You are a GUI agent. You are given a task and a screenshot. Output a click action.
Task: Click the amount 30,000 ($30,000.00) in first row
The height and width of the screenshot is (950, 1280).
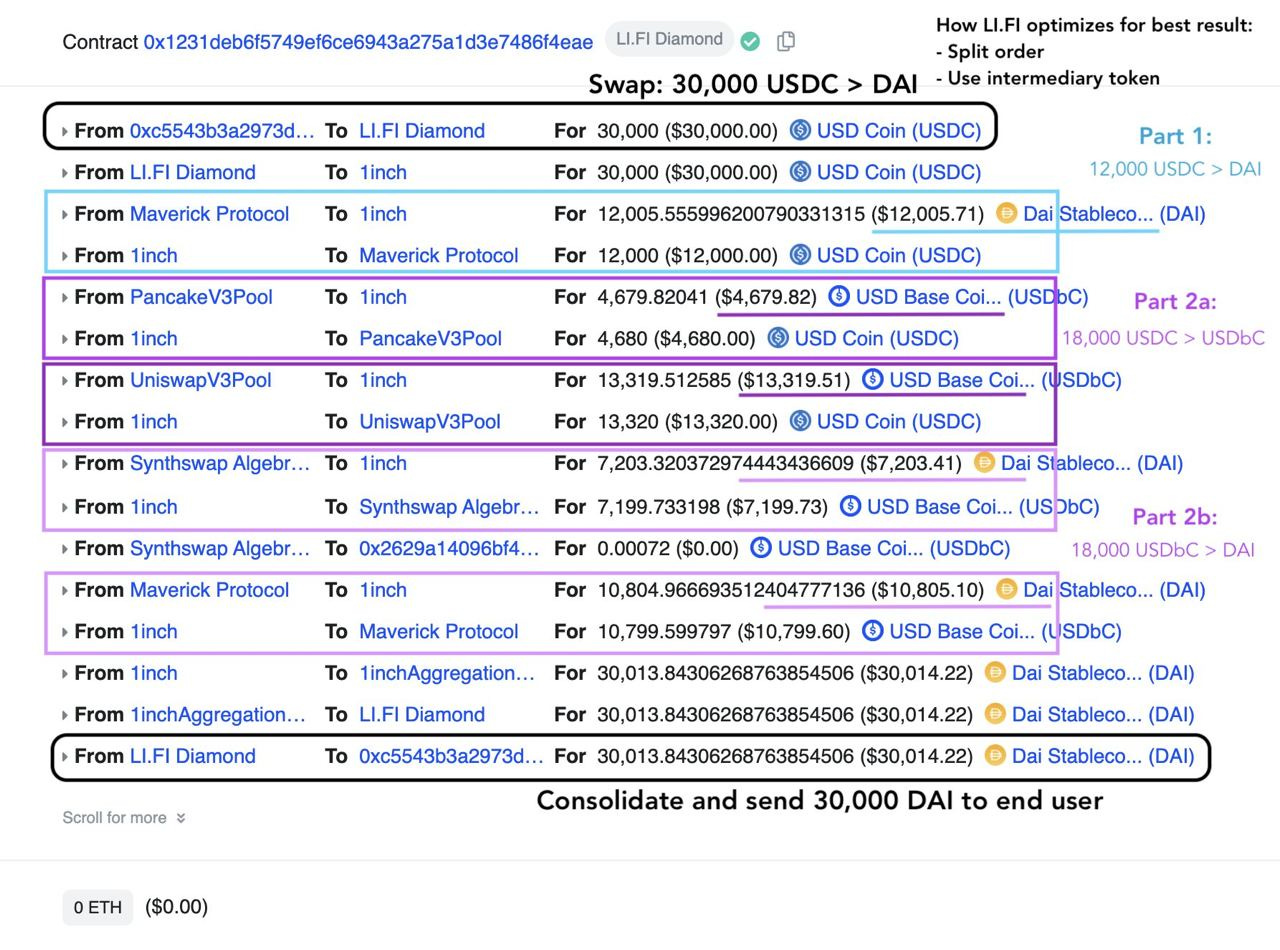coord(687,131)
